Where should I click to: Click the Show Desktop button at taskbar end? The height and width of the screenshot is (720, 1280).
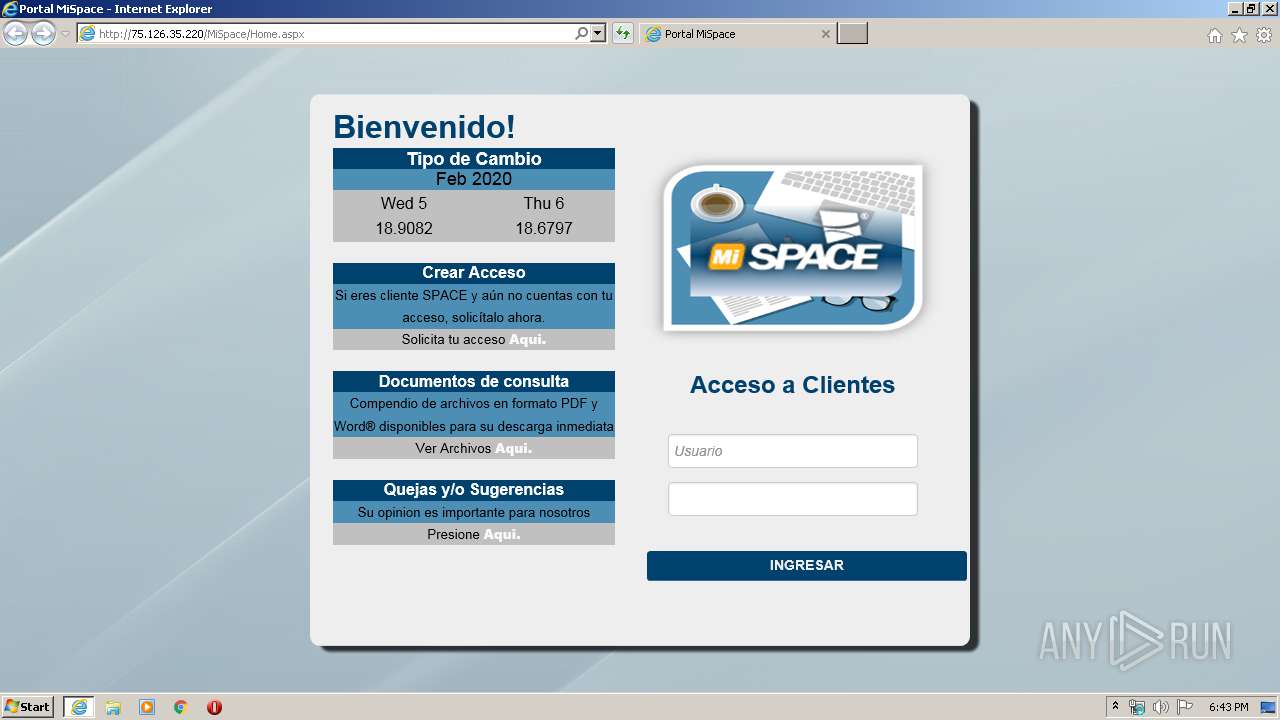tap(1268, 707)
